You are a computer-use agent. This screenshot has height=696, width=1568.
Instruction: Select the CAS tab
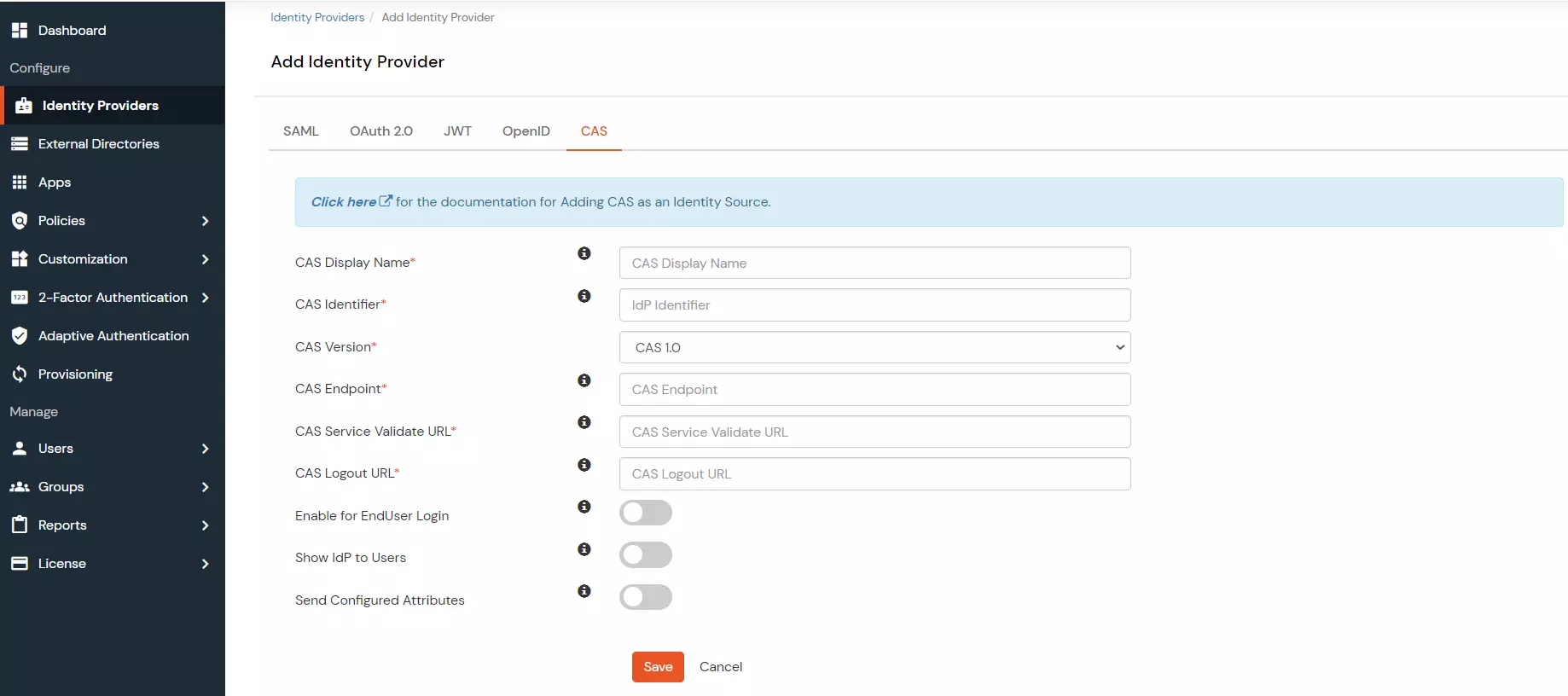click(x=594, y=131)
